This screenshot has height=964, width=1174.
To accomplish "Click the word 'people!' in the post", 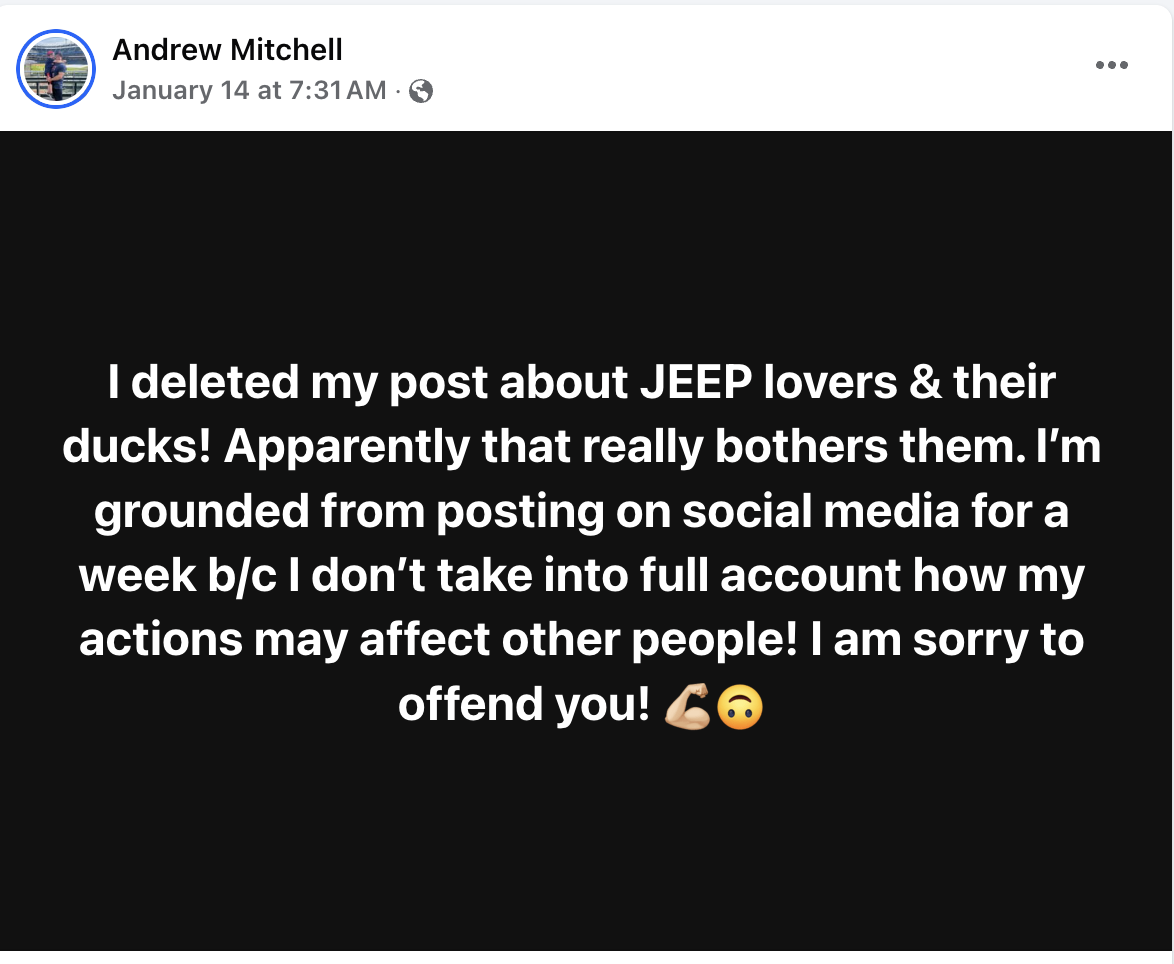I will coord(714,642).
